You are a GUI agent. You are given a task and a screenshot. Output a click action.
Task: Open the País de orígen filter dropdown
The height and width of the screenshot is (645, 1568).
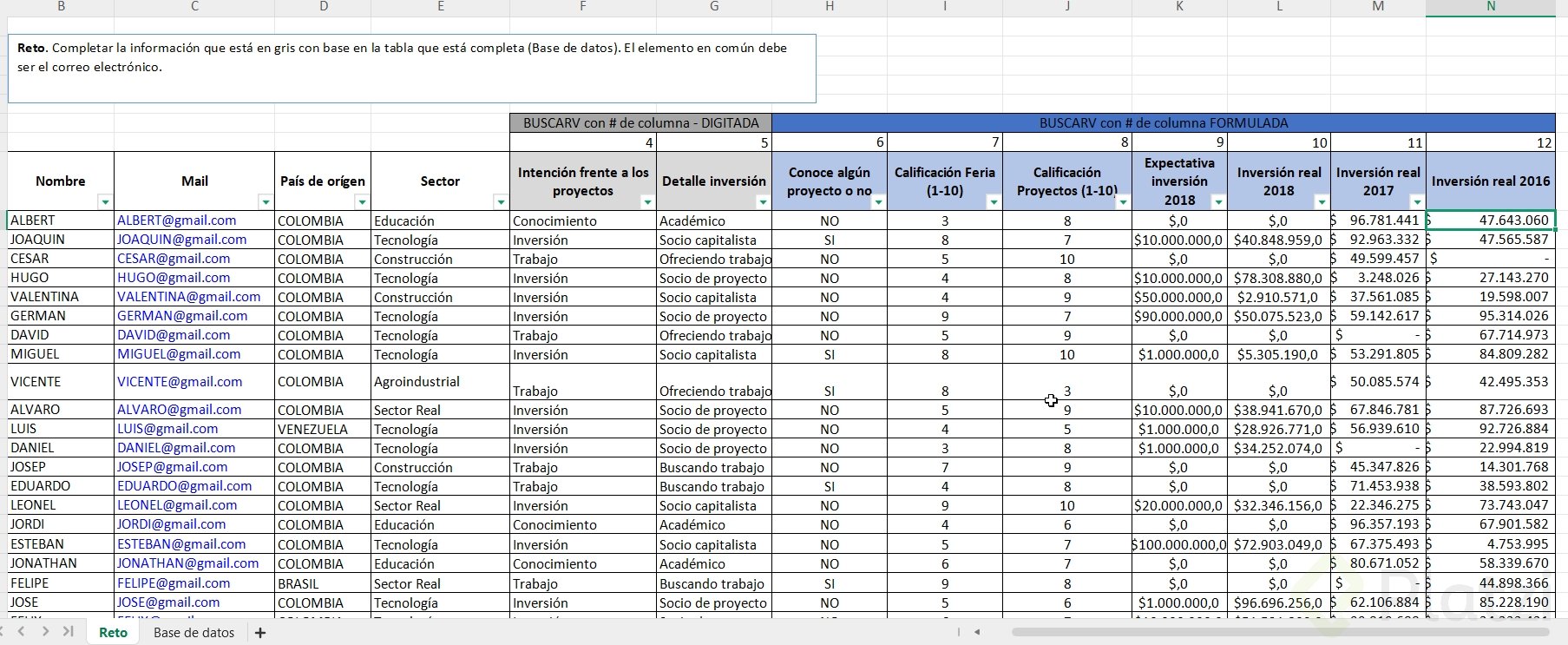pyautogui.click(x=362, y=201)
